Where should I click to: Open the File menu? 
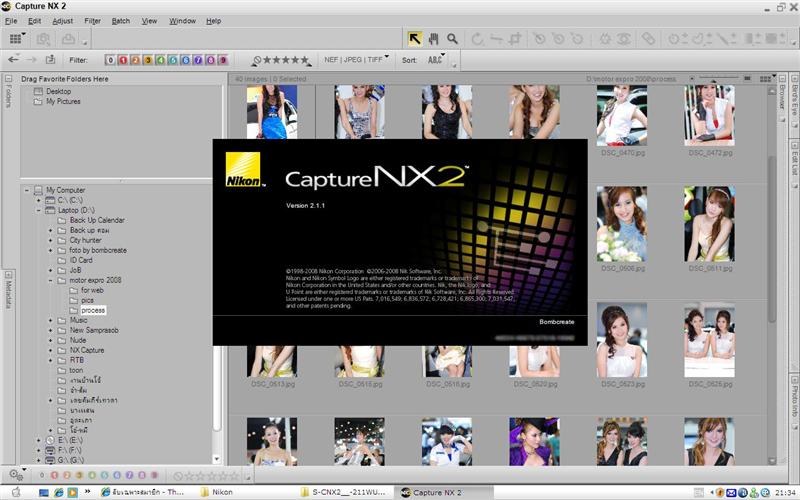tap(11, 21)
